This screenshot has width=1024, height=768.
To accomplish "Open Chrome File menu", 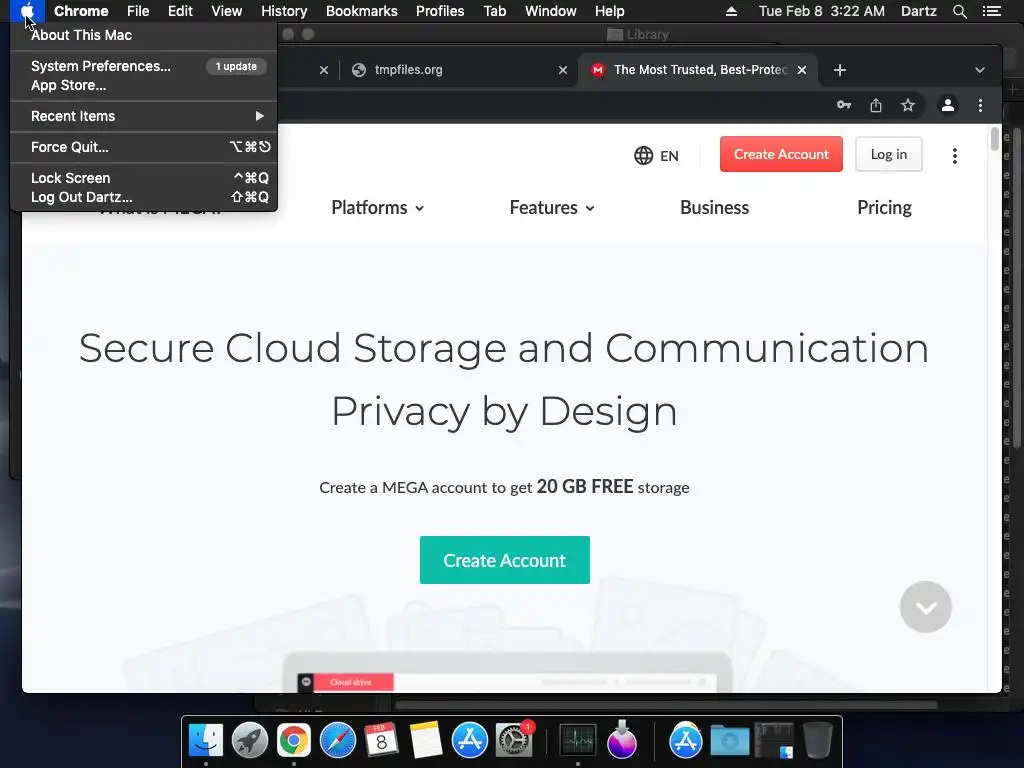I will 138,11.
